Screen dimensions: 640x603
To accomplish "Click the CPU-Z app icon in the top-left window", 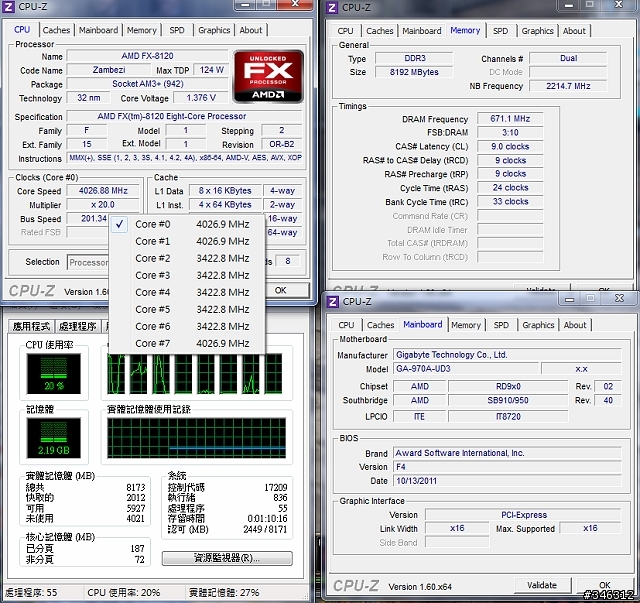I will (x=9, y=7).
